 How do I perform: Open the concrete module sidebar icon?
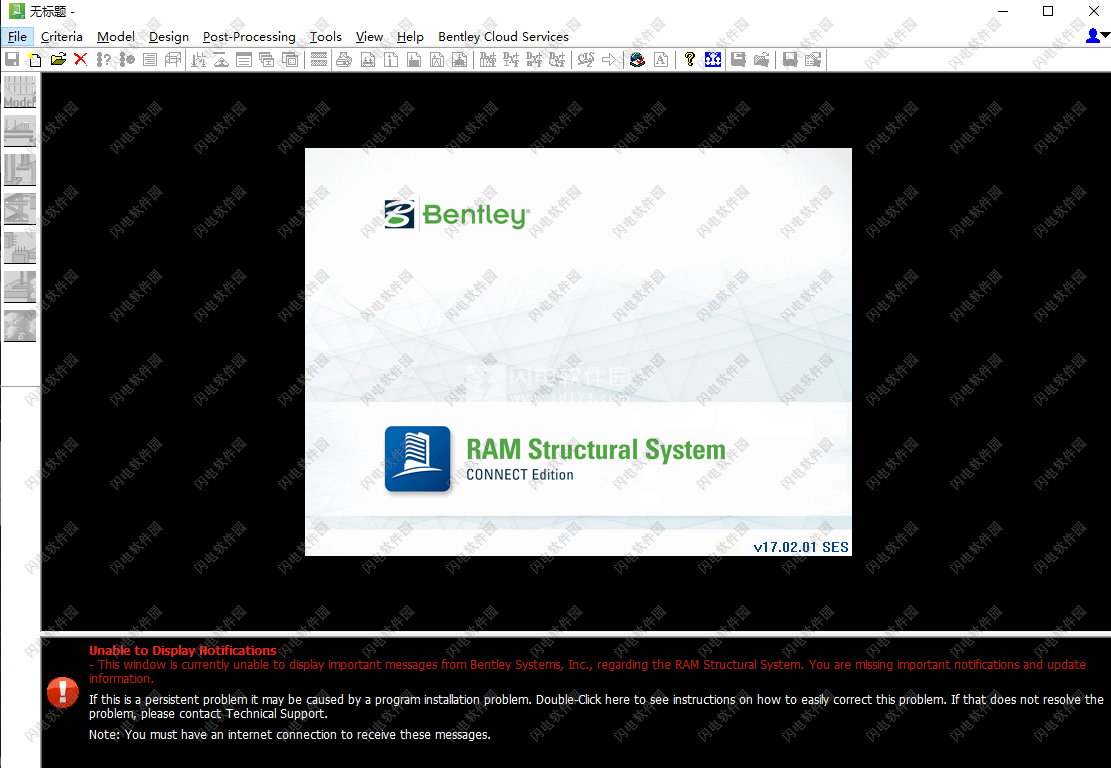click(x=20, y=248)
